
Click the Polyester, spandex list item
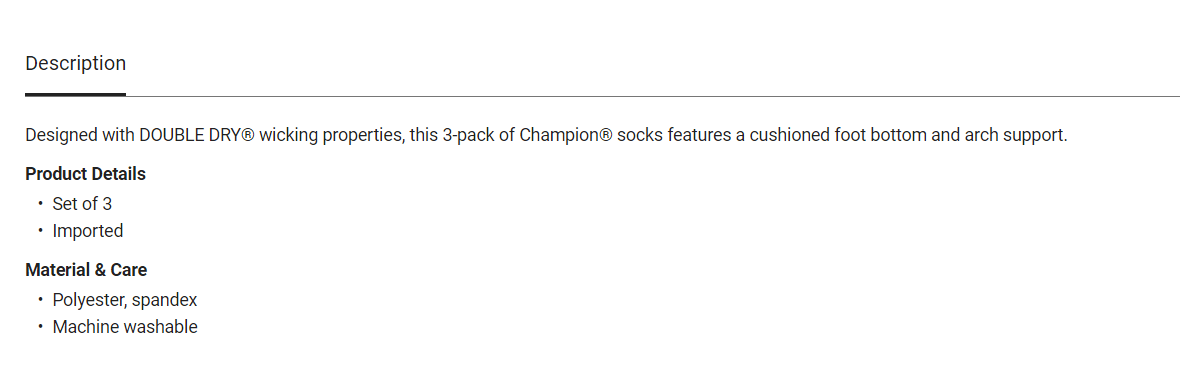click(x=125, y=300)
